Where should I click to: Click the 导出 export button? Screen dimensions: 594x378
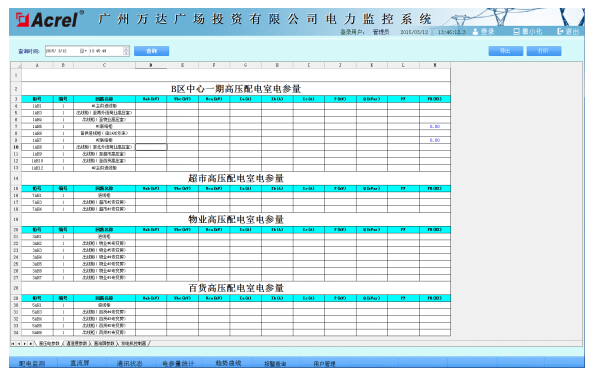pos(506,51)
